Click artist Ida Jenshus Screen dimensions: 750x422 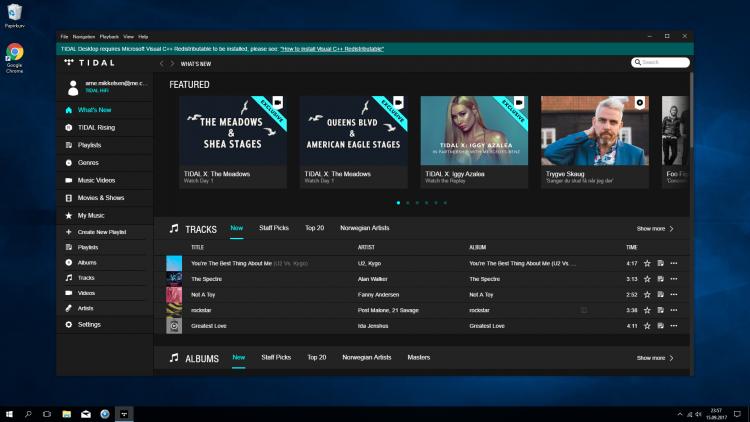pos(373,326)
